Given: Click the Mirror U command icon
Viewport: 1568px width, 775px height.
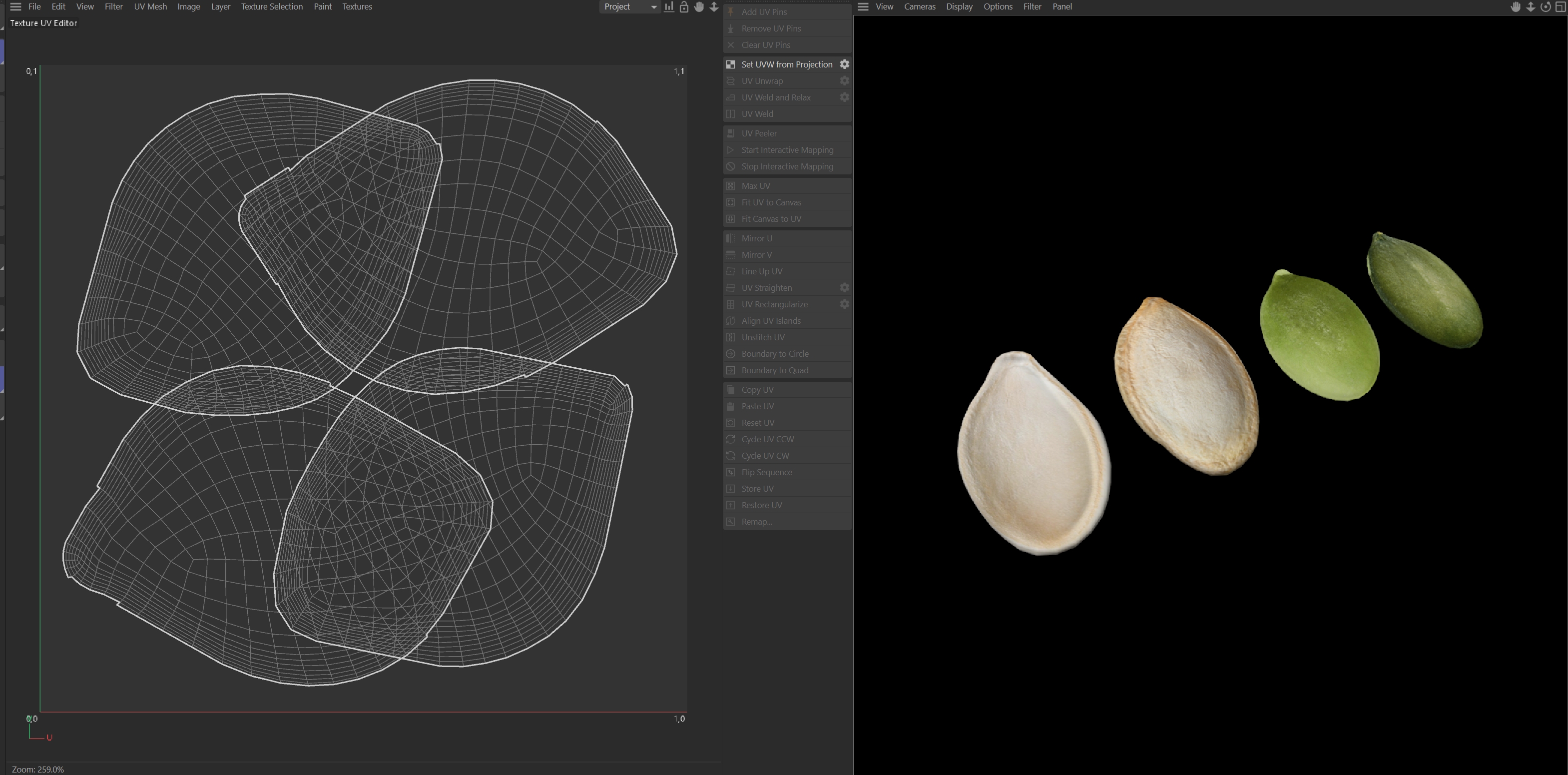Looking at the screenshot, I should pos(730,238).
